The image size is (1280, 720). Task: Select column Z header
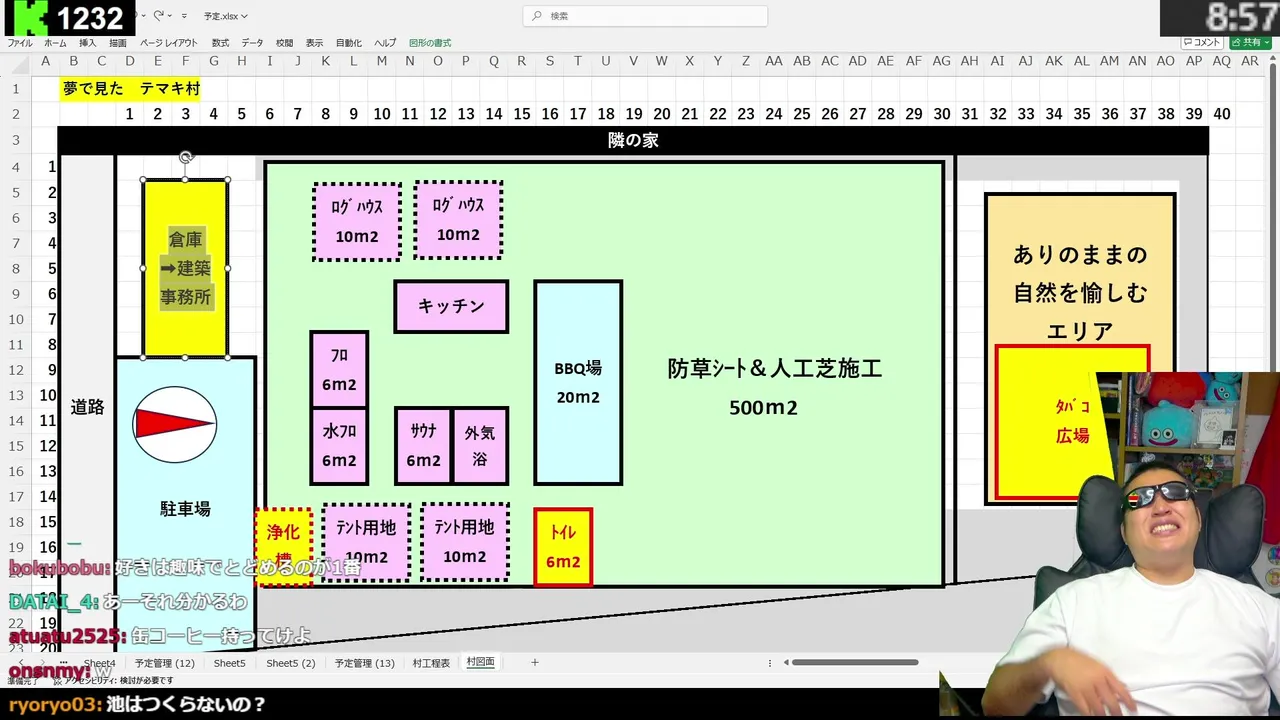pyautogui.click(x=746, y=61)
